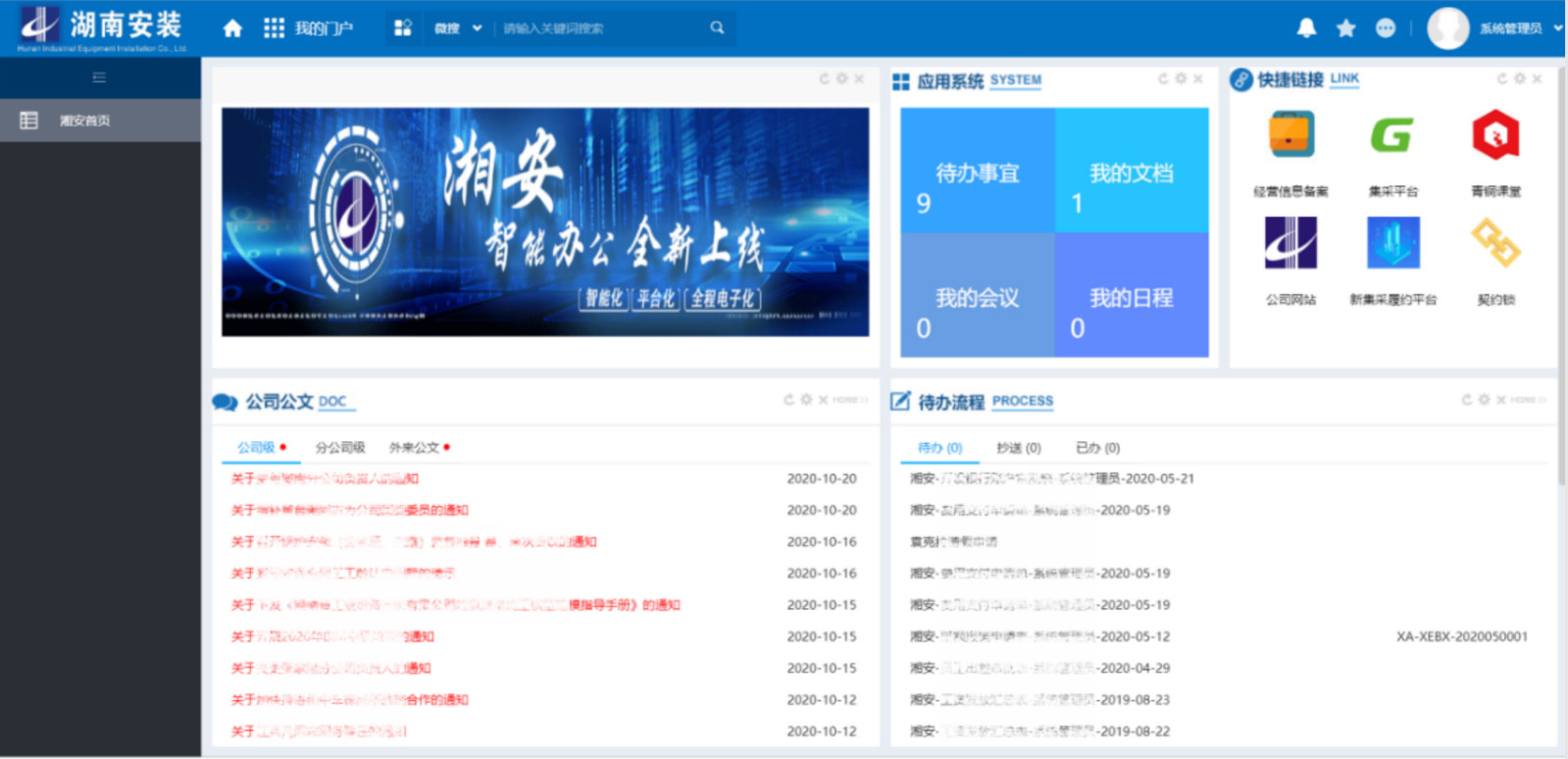Open the 待办事宜 tile

click(978, 171)
